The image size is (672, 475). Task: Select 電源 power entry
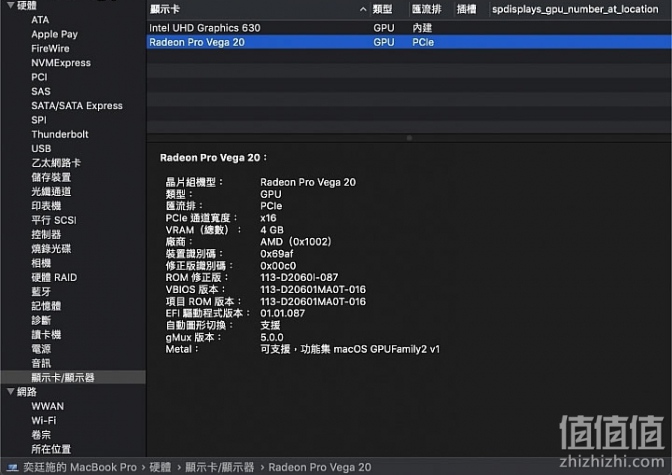pos(41,349)
